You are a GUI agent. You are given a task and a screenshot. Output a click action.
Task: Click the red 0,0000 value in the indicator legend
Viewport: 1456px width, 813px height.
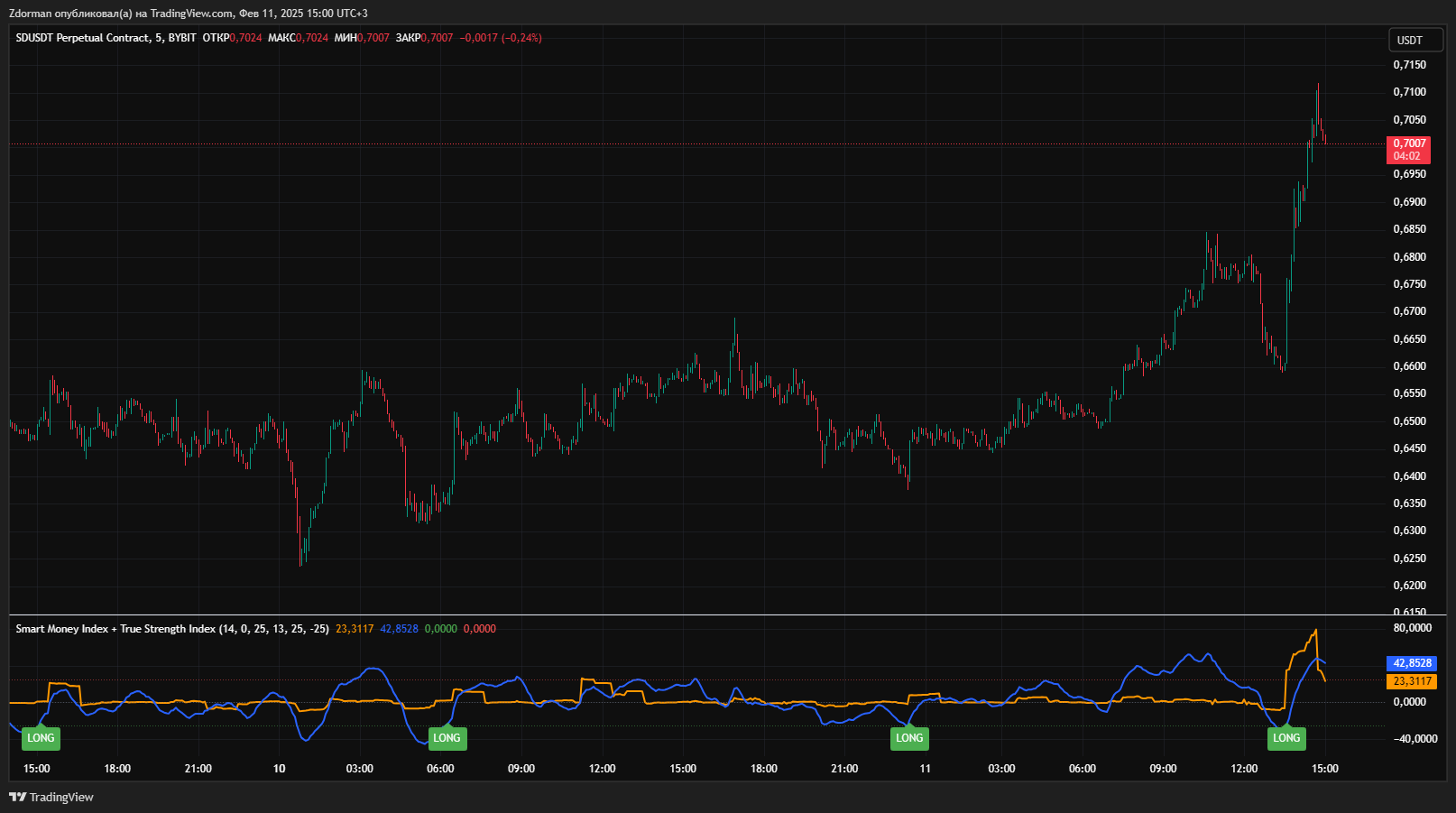(480, 629)
